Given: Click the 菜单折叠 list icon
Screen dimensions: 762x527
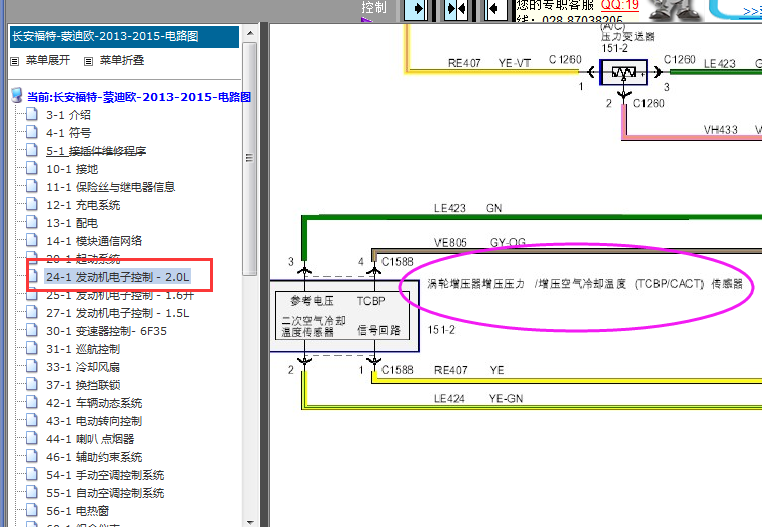Looking at the screenshot, I should point(88,61).
